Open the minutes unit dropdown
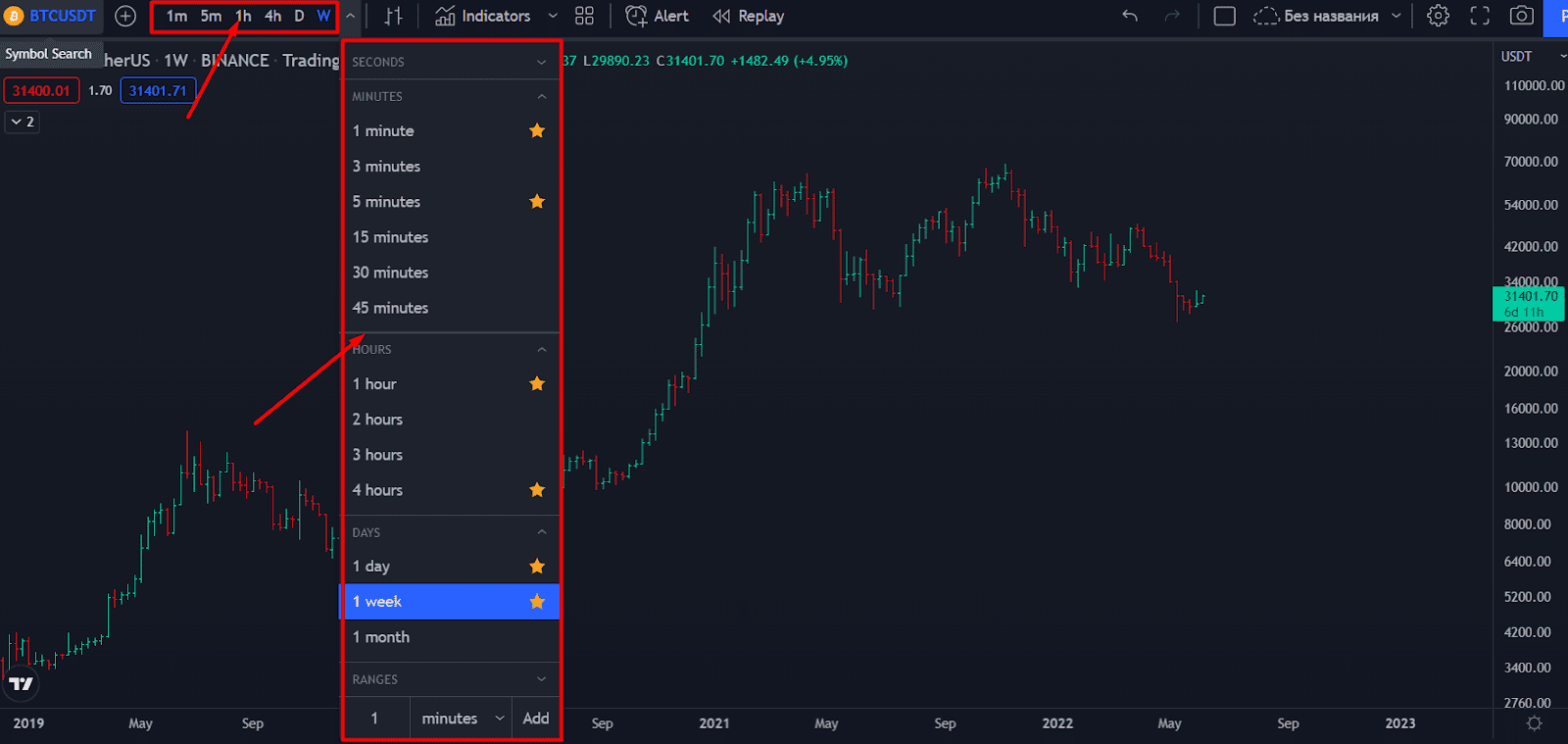This screenshot has height=744, width=1568. click(x=462, y=719)
